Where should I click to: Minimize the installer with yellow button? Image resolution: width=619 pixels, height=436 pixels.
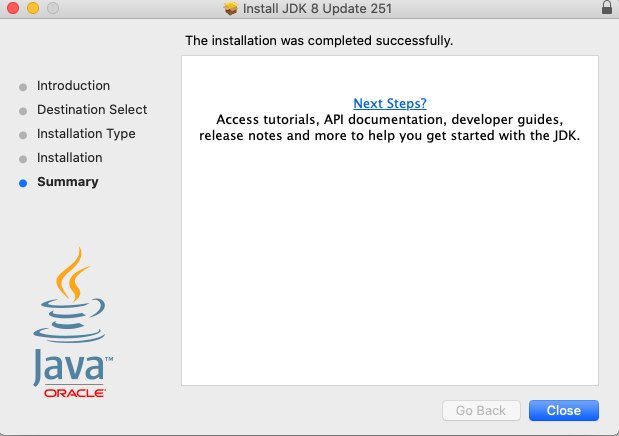33,8
